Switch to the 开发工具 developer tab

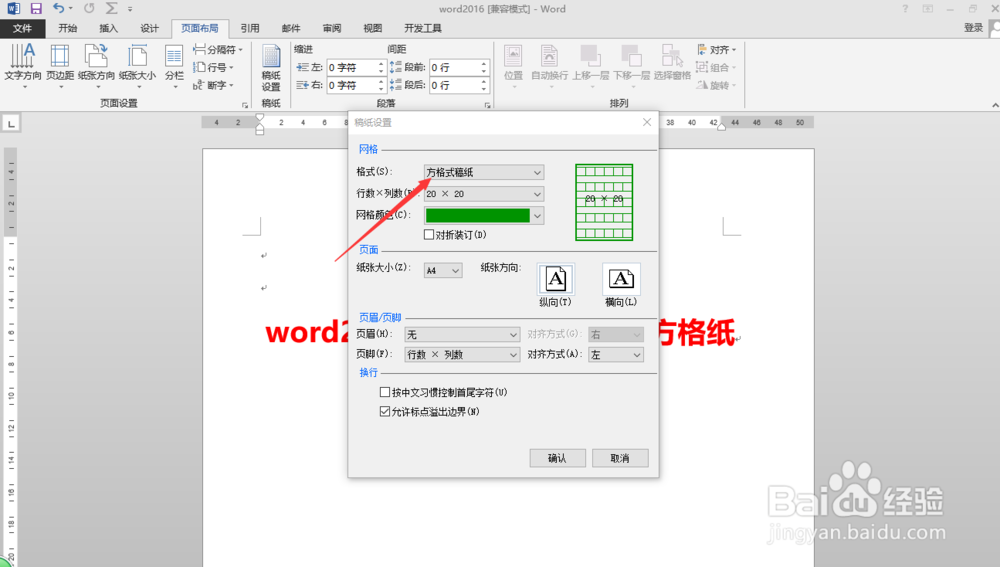click(x=423, y=28)
